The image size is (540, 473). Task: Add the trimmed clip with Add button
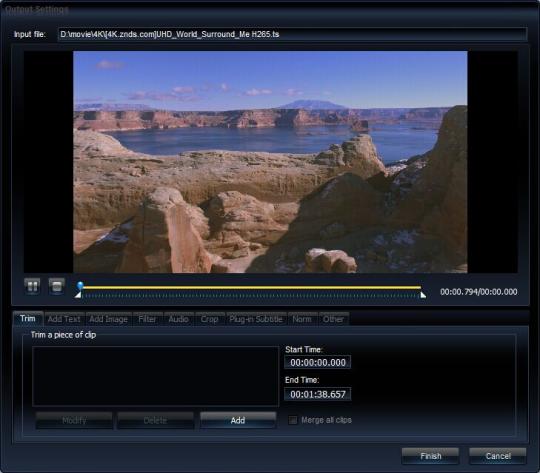[238, 420]
